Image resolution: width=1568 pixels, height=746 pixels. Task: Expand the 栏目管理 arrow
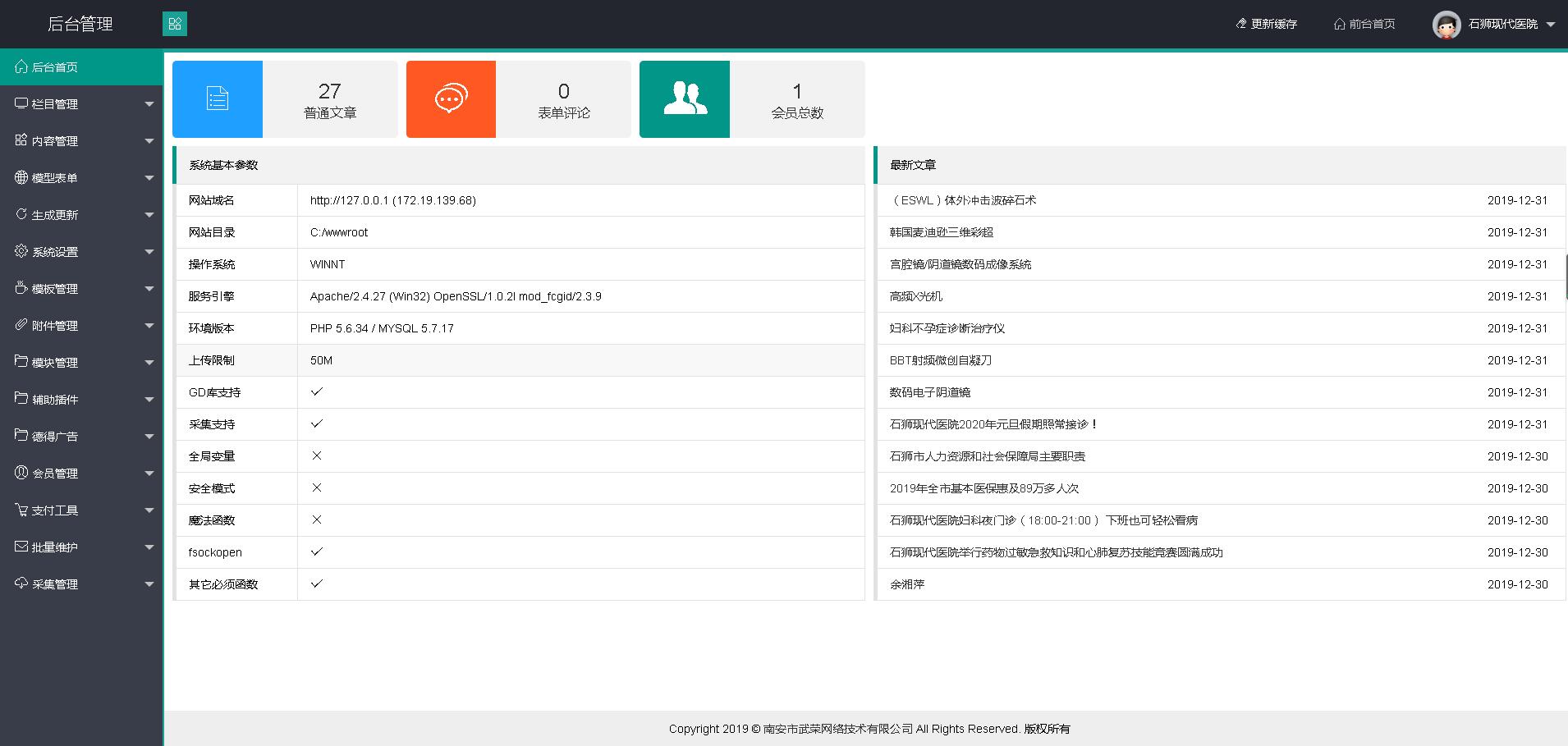point(149,104)
